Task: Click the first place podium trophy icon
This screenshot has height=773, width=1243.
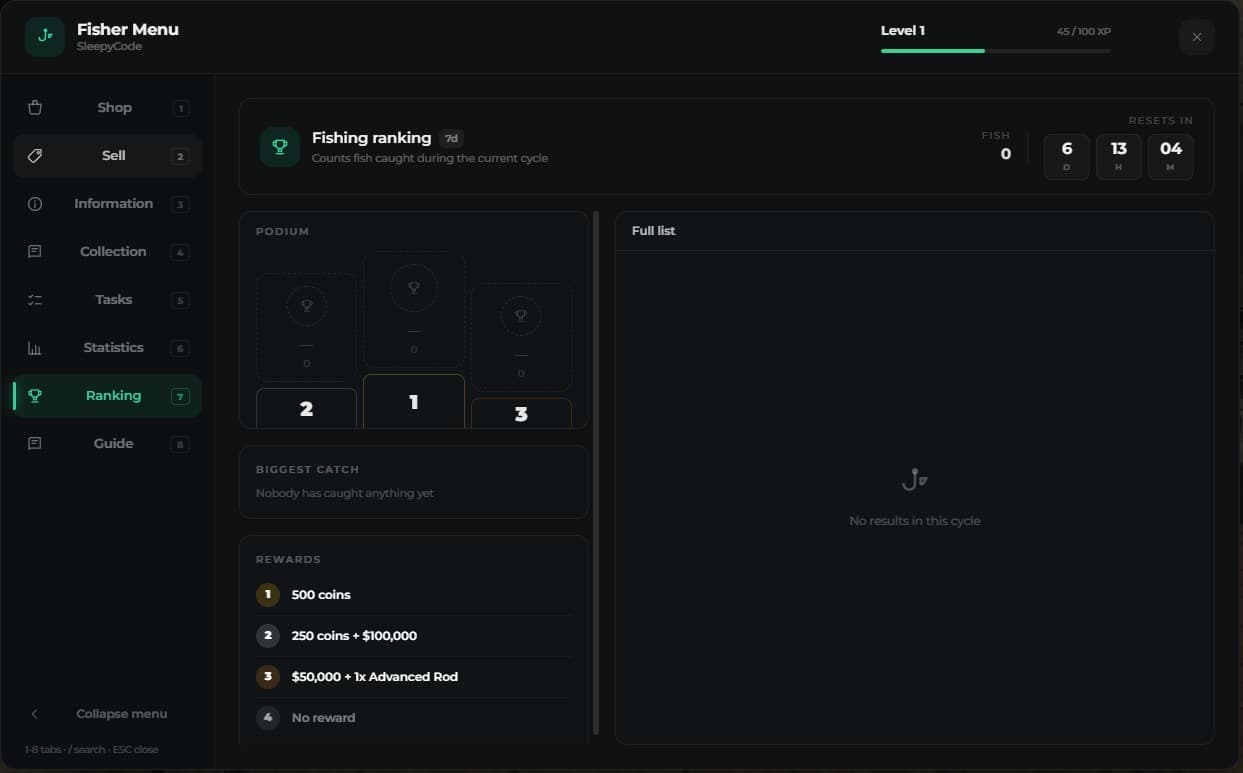Action: point(414,288)
